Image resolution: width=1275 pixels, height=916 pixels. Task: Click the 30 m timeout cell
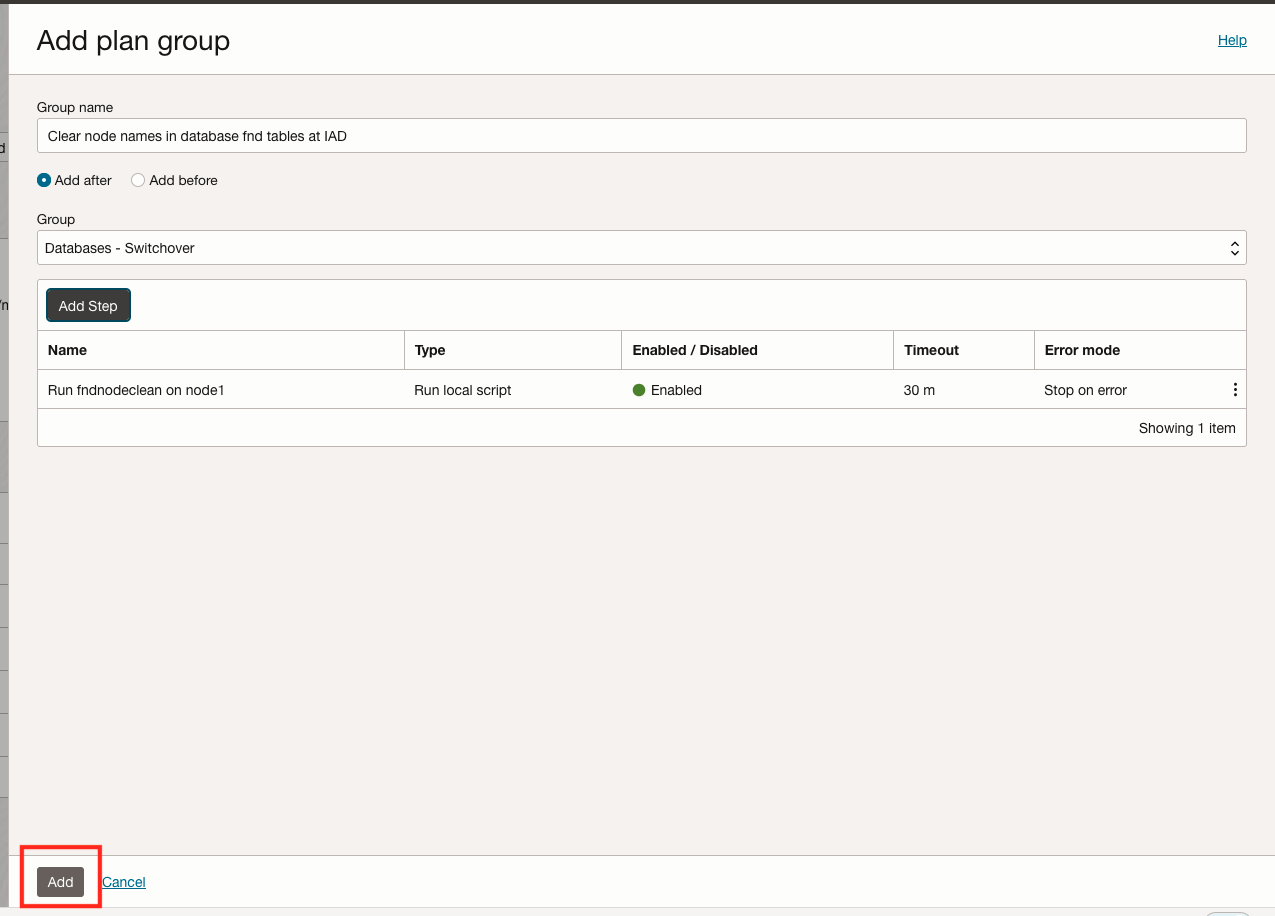[x=919, y=390]
